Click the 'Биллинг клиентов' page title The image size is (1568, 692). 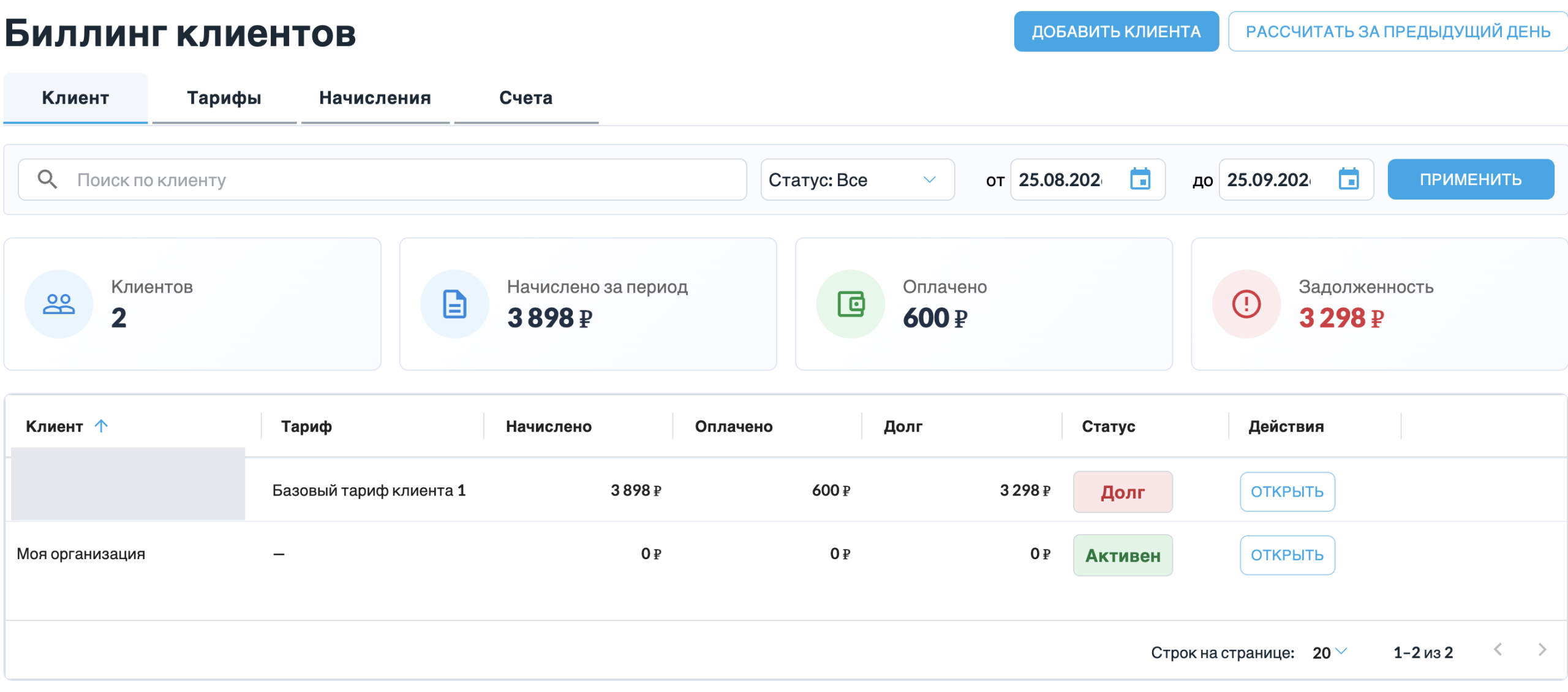180,32
